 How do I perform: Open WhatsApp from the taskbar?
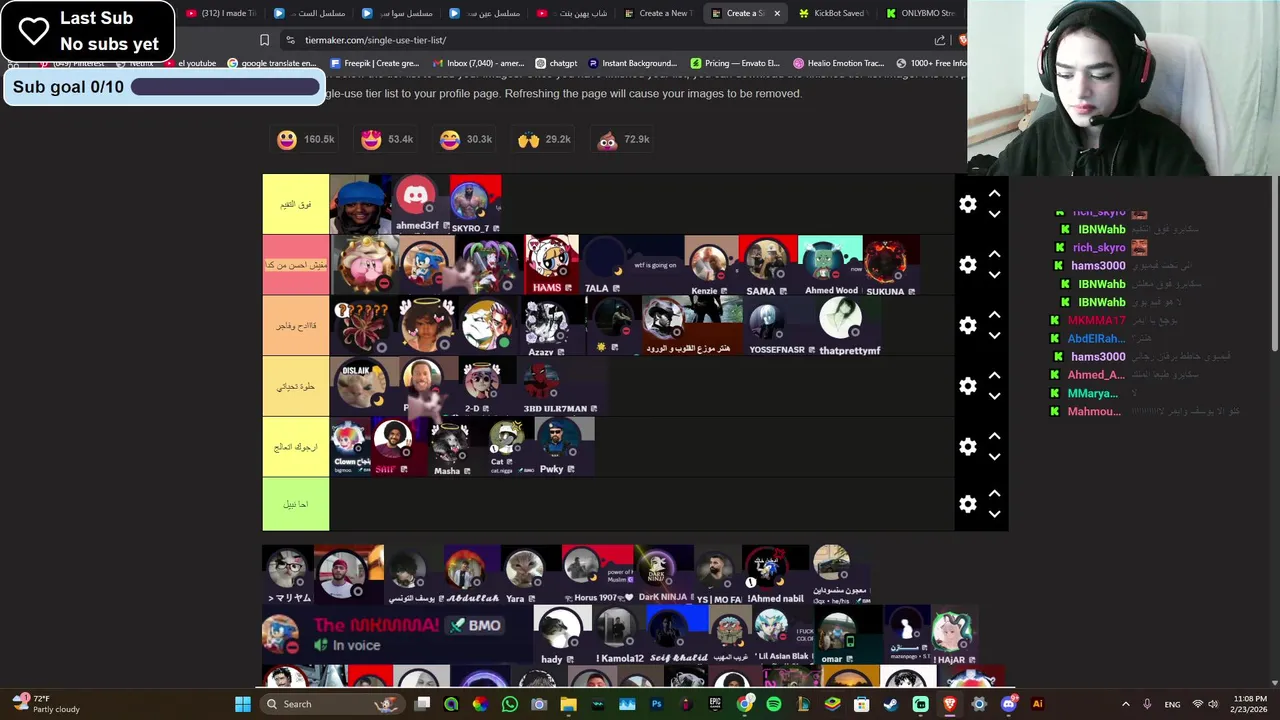coord(510,704)
